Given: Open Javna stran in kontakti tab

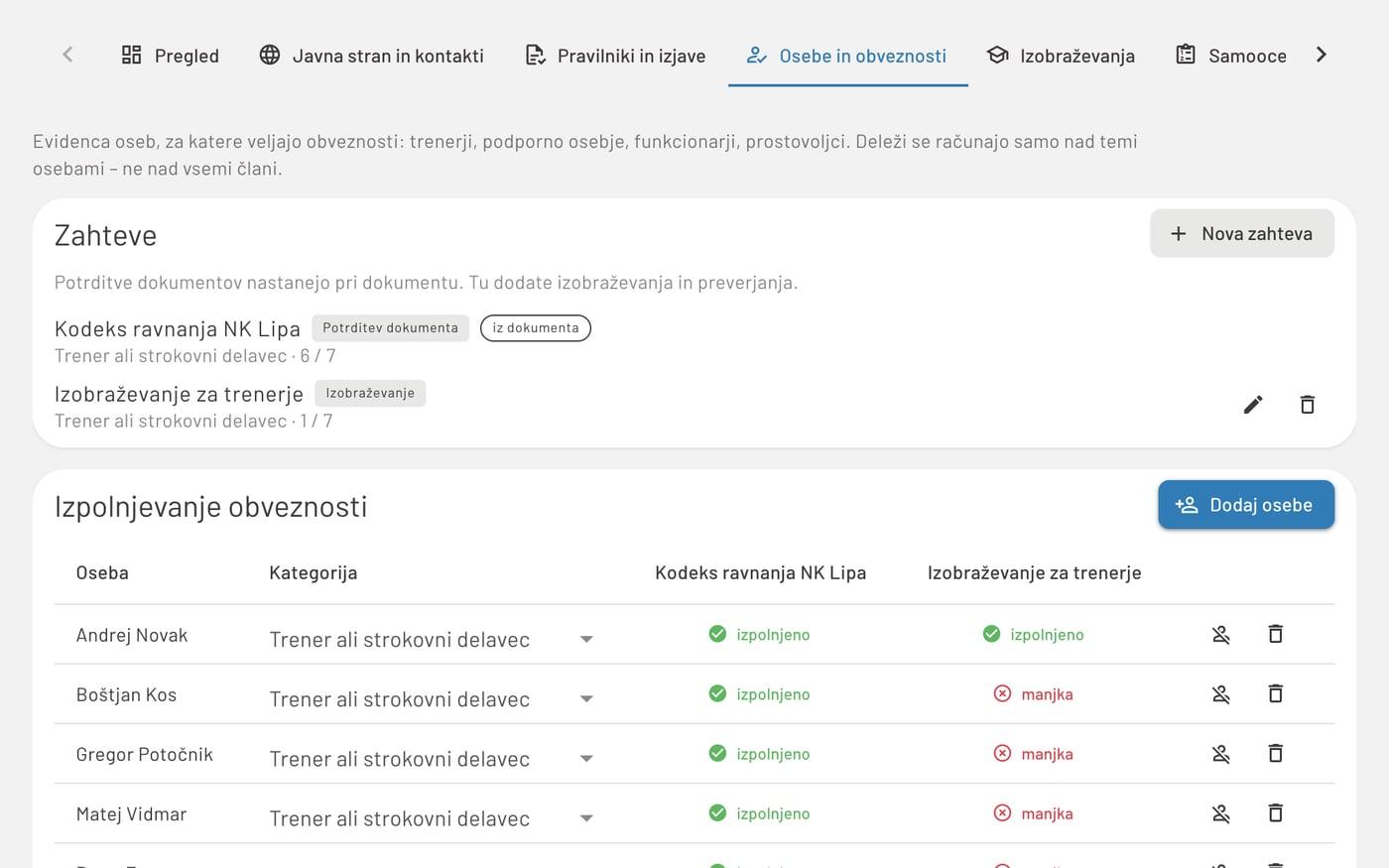Looking at the screenshot, I should (x=372, y=56).
